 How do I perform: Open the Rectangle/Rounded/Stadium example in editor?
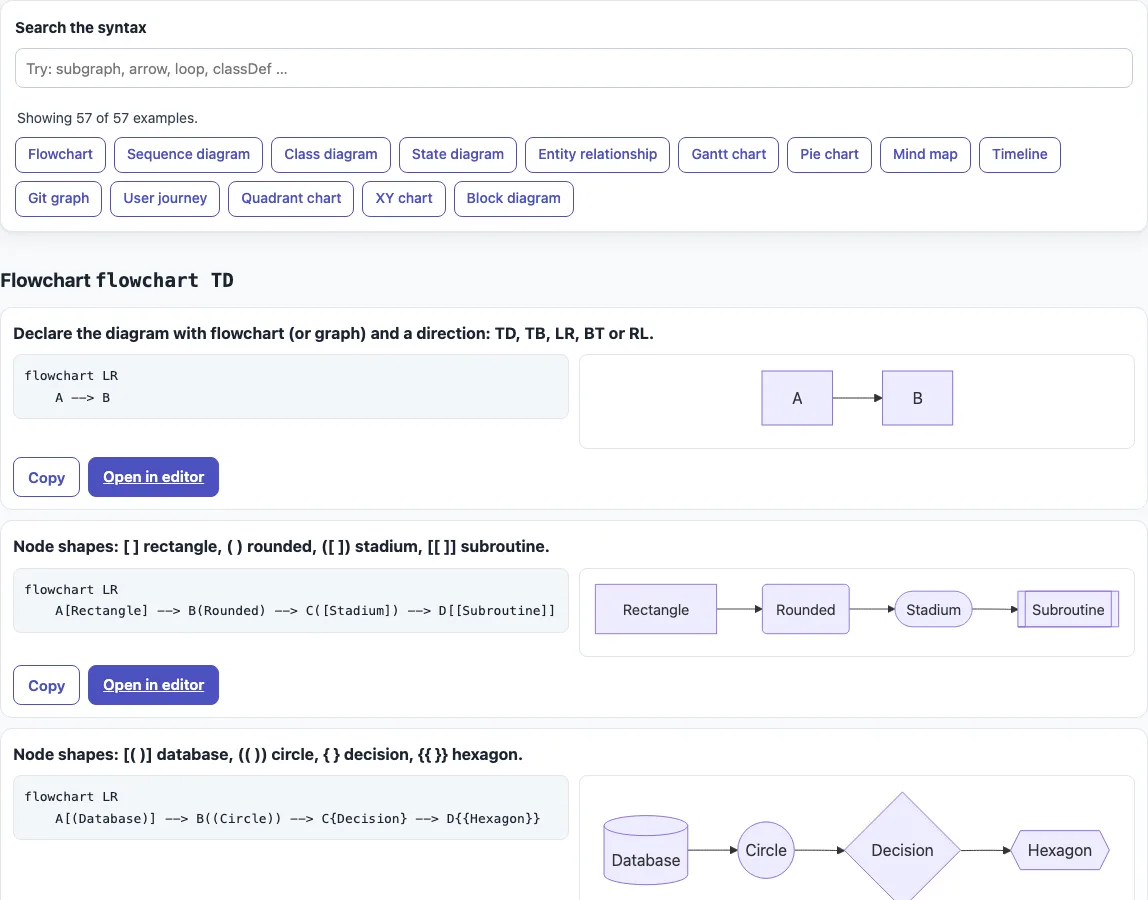(x=154, y=685)
